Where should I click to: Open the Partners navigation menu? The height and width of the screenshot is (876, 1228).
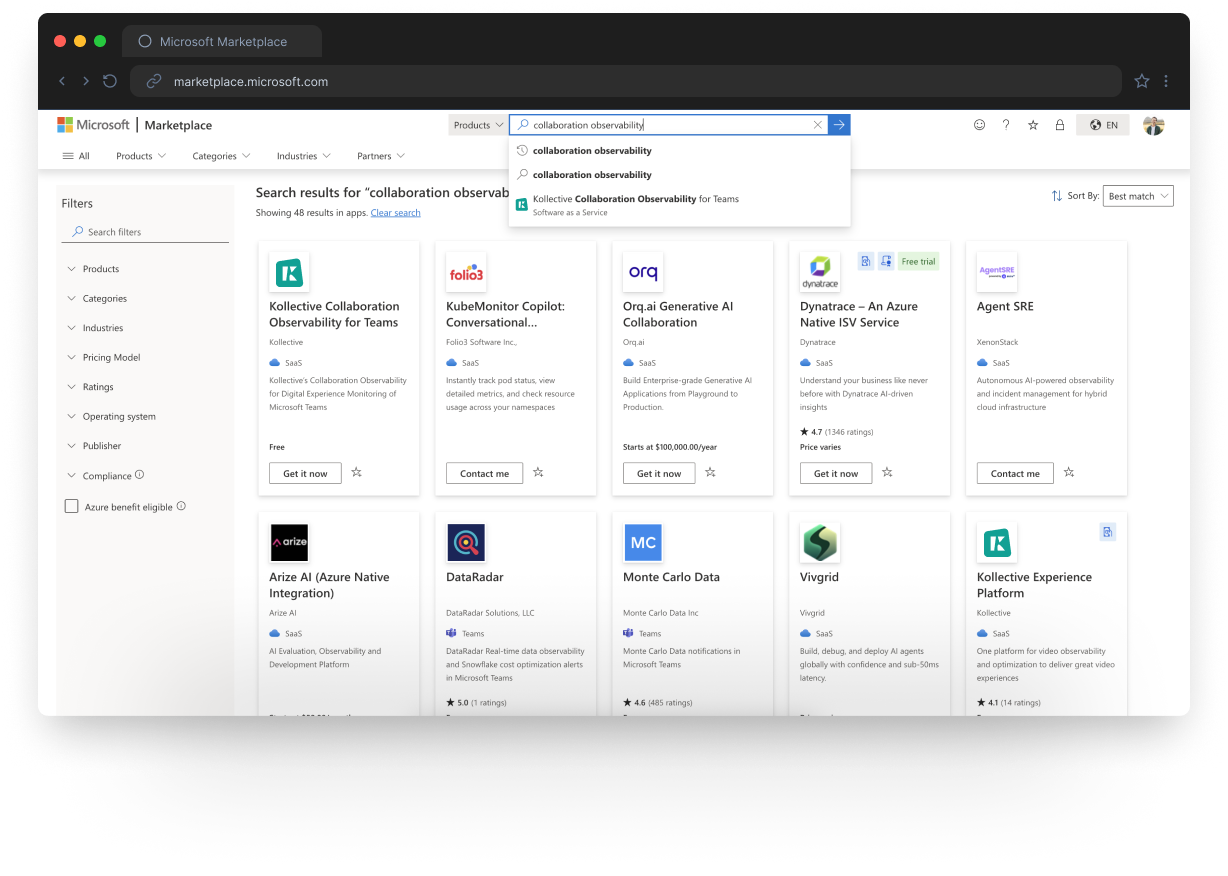click(x=381, y=156)
